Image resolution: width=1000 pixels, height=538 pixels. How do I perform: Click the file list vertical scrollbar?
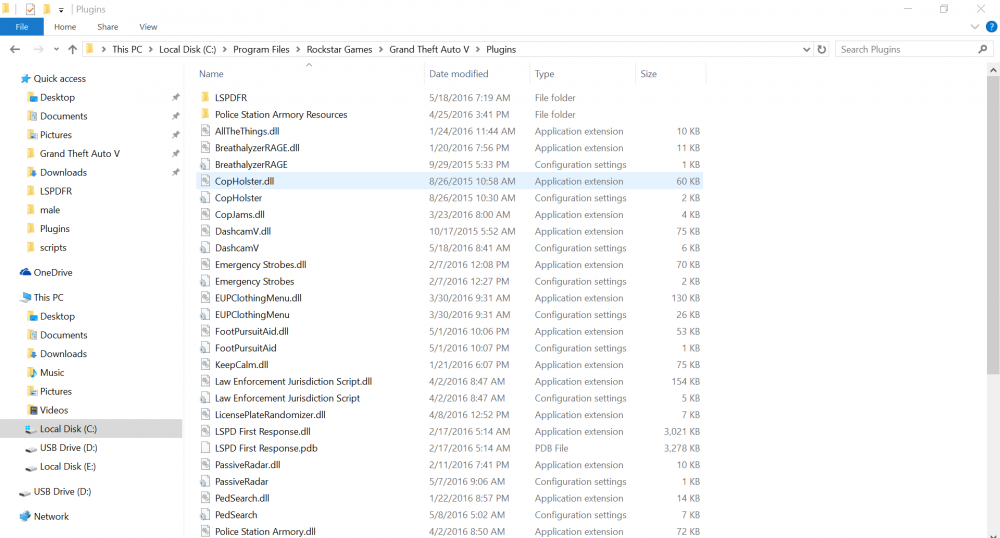[x=993, y=226]
